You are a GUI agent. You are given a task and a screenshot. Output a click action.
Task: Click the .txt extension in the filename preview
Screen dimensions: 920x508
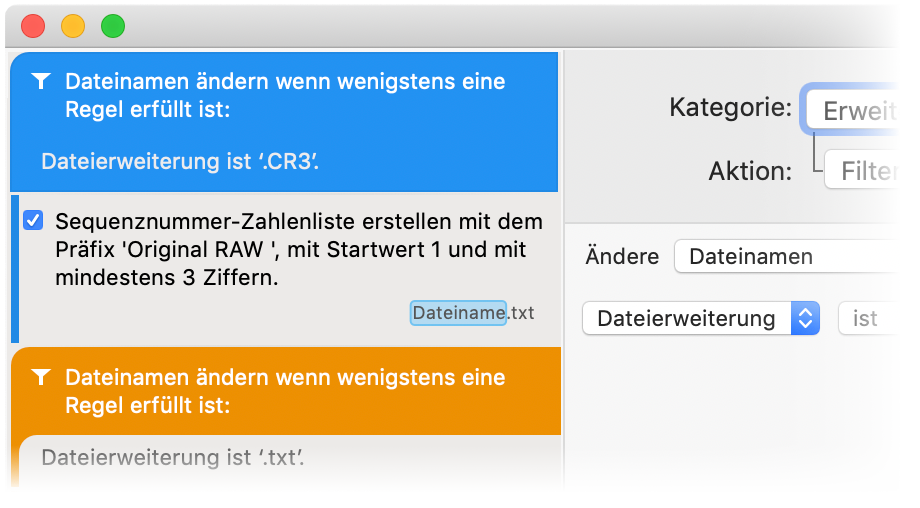[x=521, y=313]
